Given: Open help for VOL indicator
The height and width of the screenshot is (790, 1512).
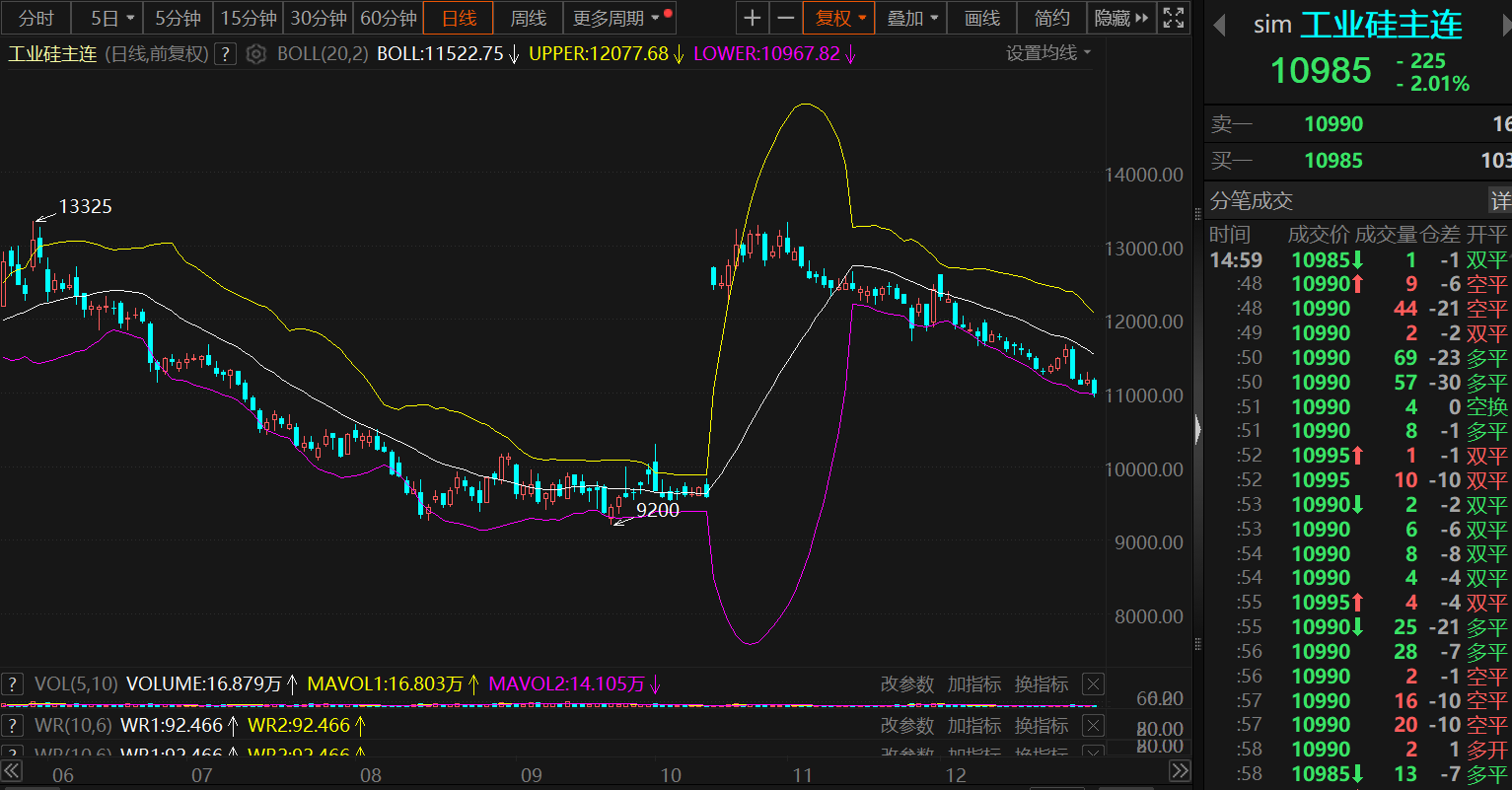Looking at the screenshot, I should tap(13, 684).
